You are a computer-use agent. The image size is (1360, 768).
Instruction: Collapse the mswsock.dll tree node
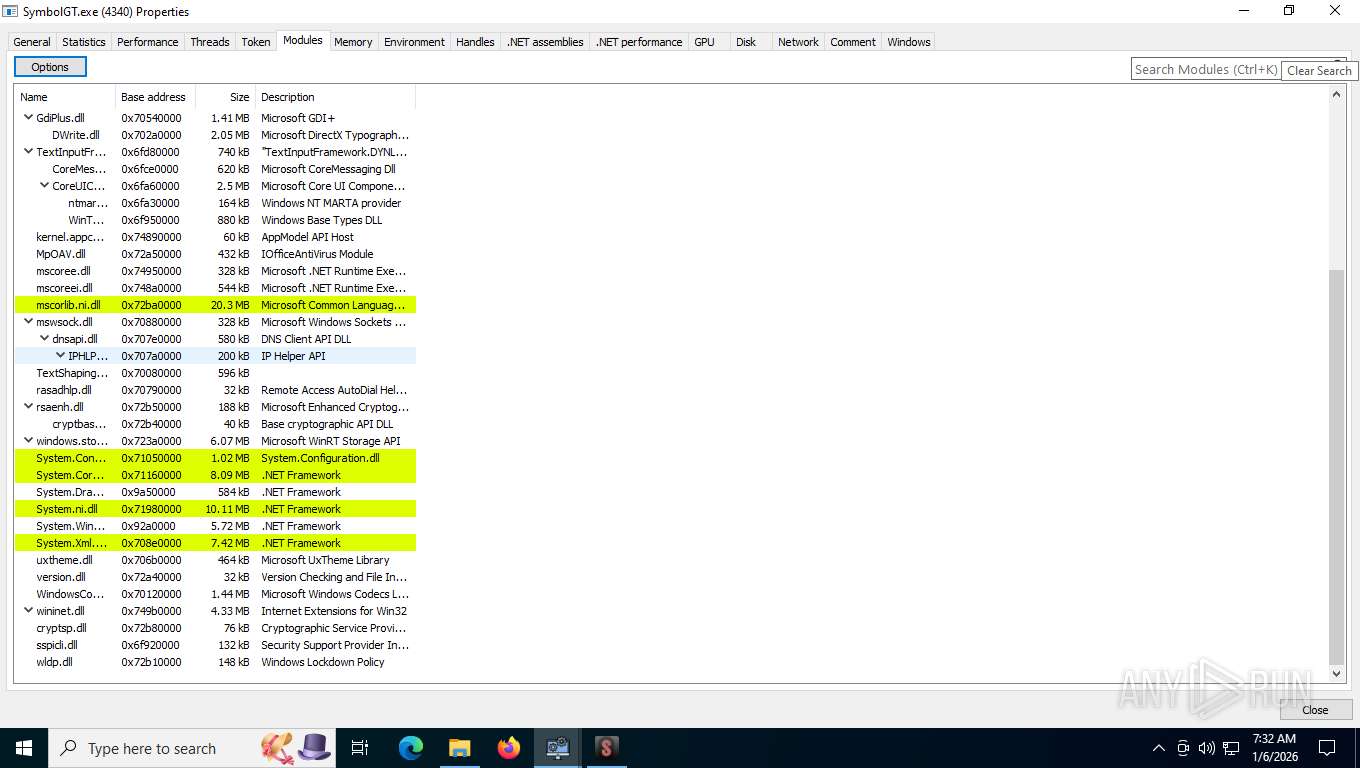pyautogui.click(x=28, y=322)
